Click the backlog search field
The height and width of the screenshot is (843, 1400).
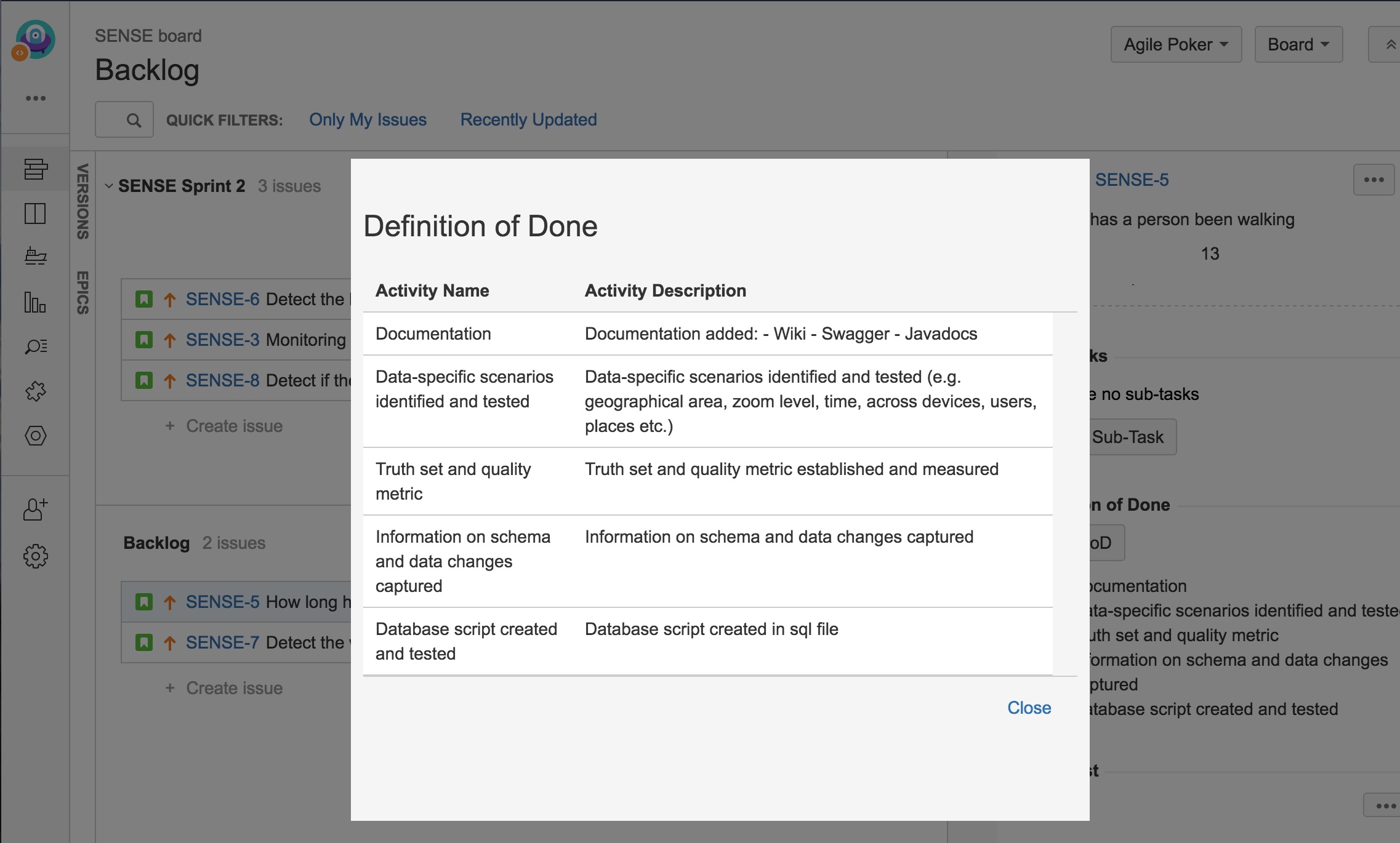pyautogui.click(x=124, y=119)
